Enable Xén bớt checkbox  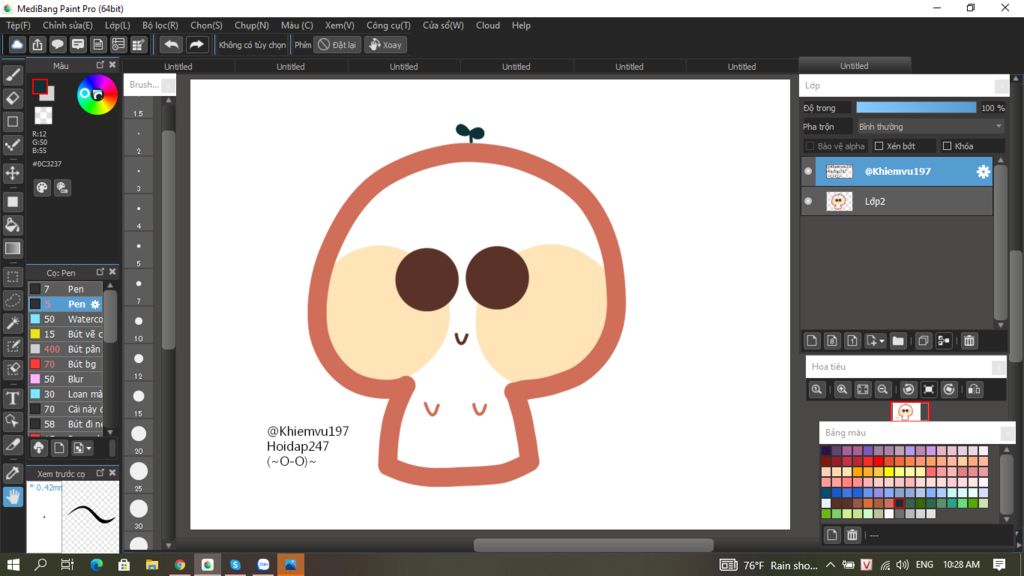coord(879,146)
